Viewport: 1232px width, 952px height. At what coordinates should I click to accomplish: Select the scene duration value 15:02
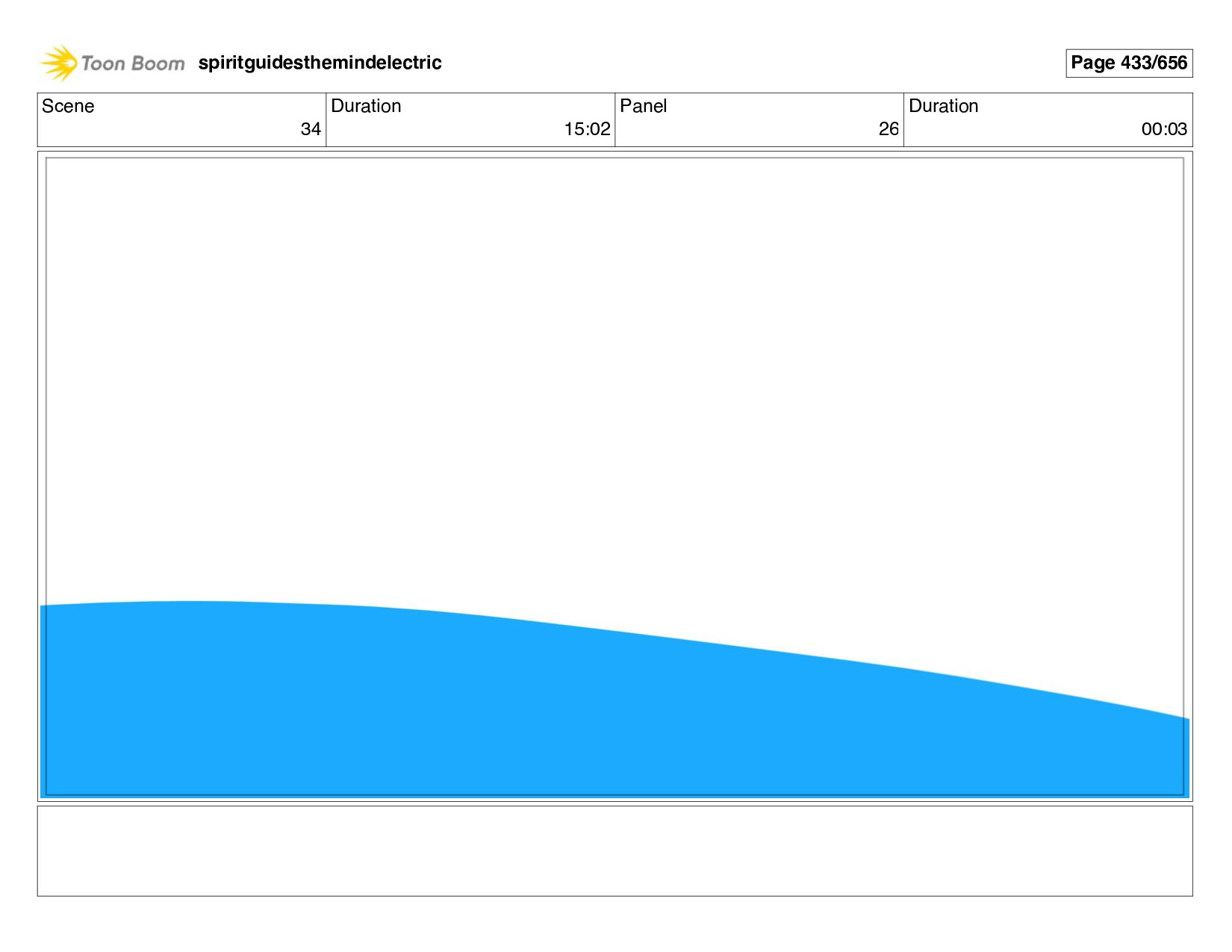click(587, 129)
